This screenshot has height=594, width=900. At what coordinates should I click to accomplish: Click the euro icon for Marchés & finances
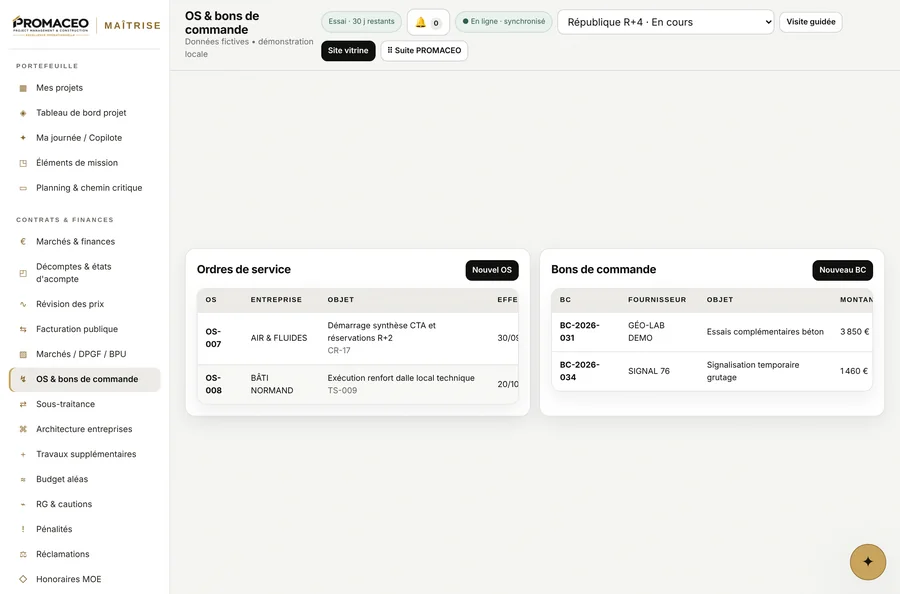coord(23,242)
